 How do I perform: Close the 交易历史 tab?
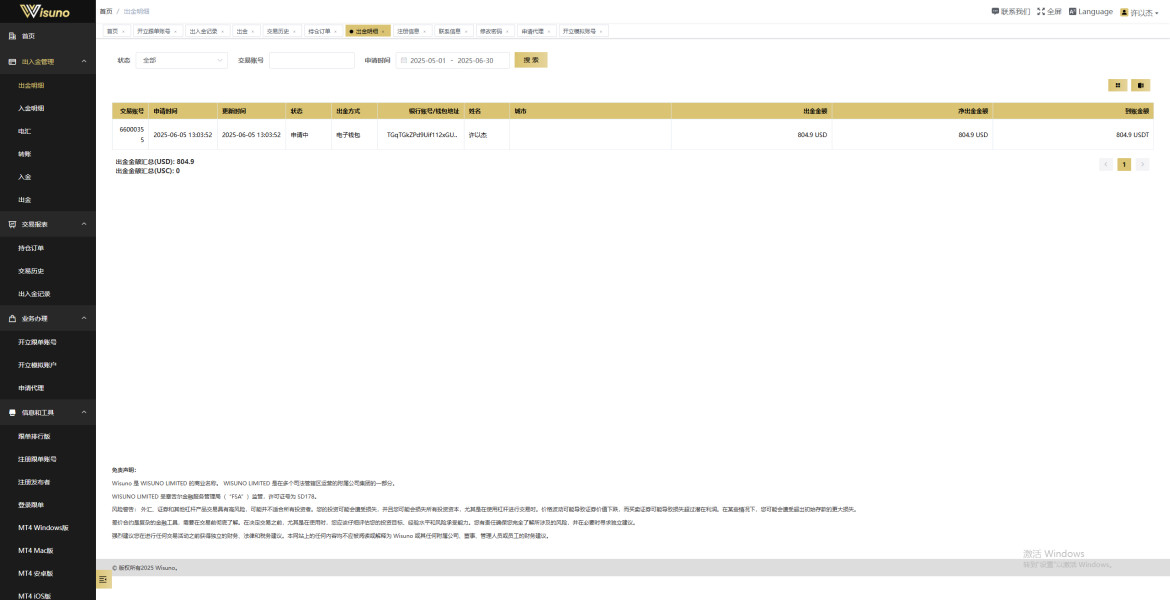point(294,31)
